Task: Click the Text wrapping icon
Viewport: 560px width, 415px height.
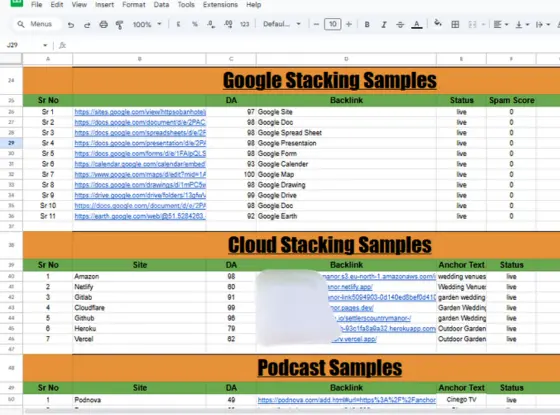Action: coord(539,24)
